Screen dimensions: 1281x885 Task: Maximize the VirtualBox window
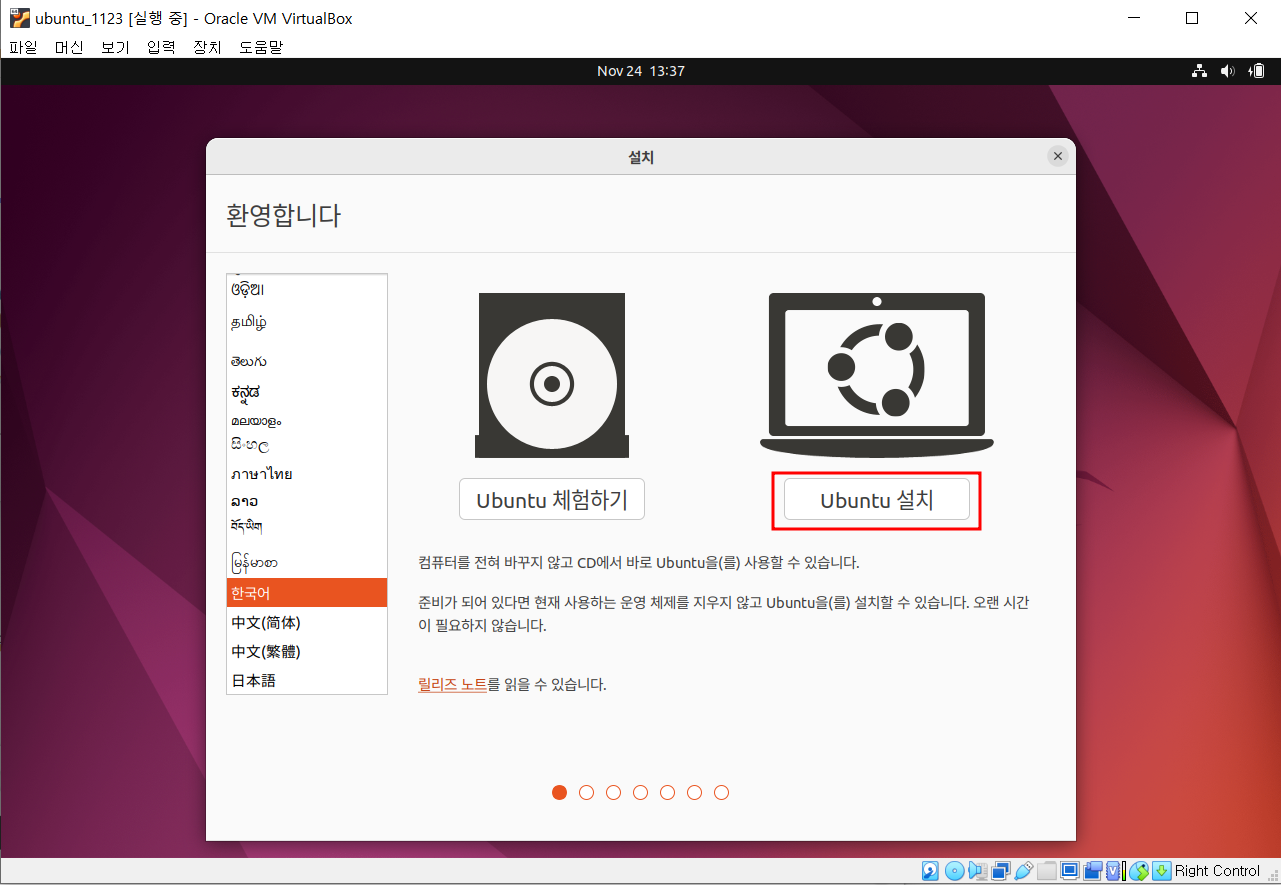click(1191, 18)
